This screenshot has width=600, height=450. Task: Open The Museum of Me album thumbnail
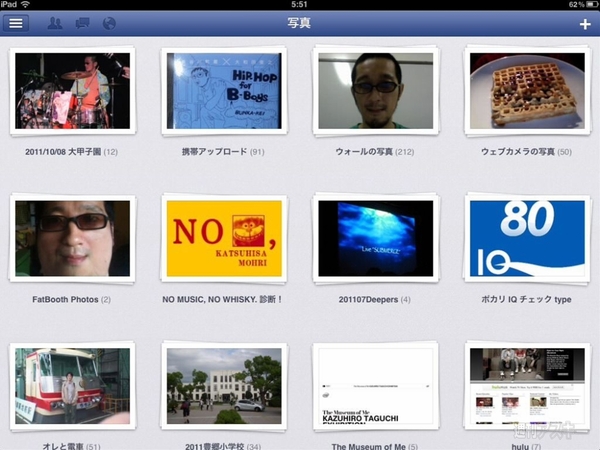click(x=376, y=386)
